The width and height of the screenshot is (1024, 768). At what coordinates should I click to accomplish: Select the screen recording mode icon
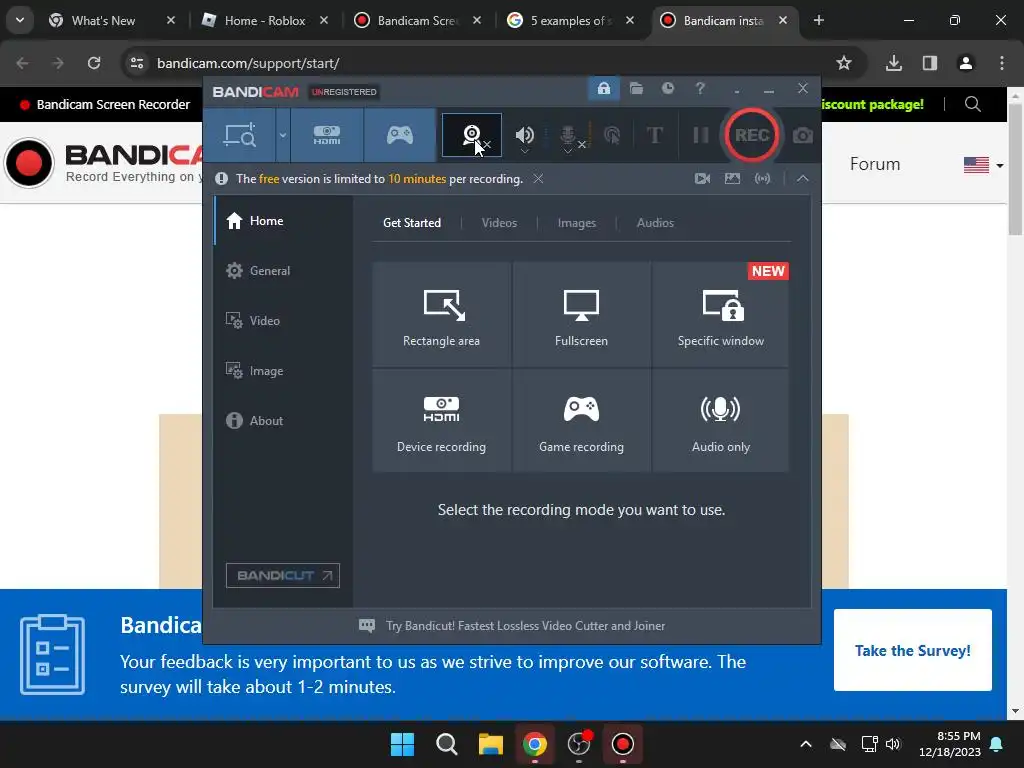click(x=240, y=136)
